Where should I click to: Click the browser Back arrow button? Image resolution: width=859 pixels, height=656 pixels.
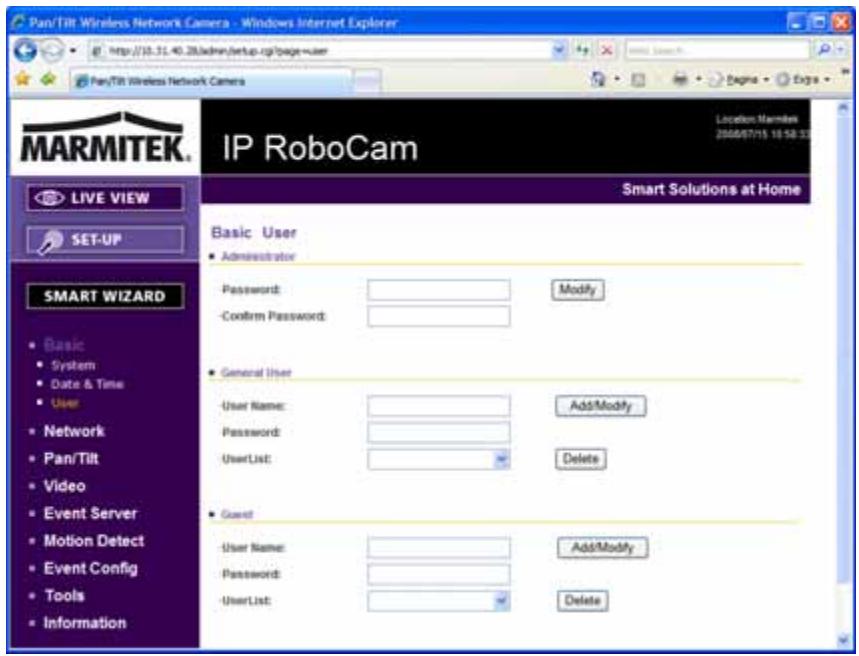click(25, 51)
